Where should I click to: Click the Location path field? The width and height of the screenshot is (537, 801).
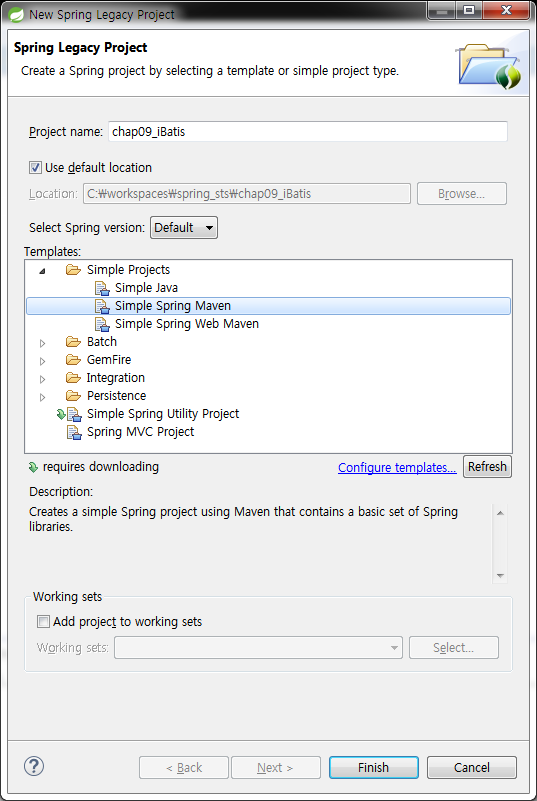pos(247,194)
